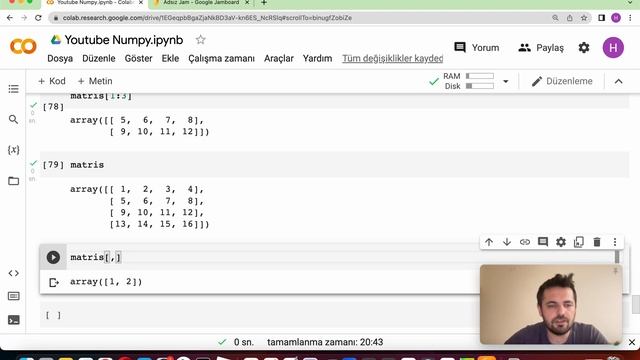Open Chrome menu three dots
The height and width of the screenshot is (360, 640).
tap(631, 18)
